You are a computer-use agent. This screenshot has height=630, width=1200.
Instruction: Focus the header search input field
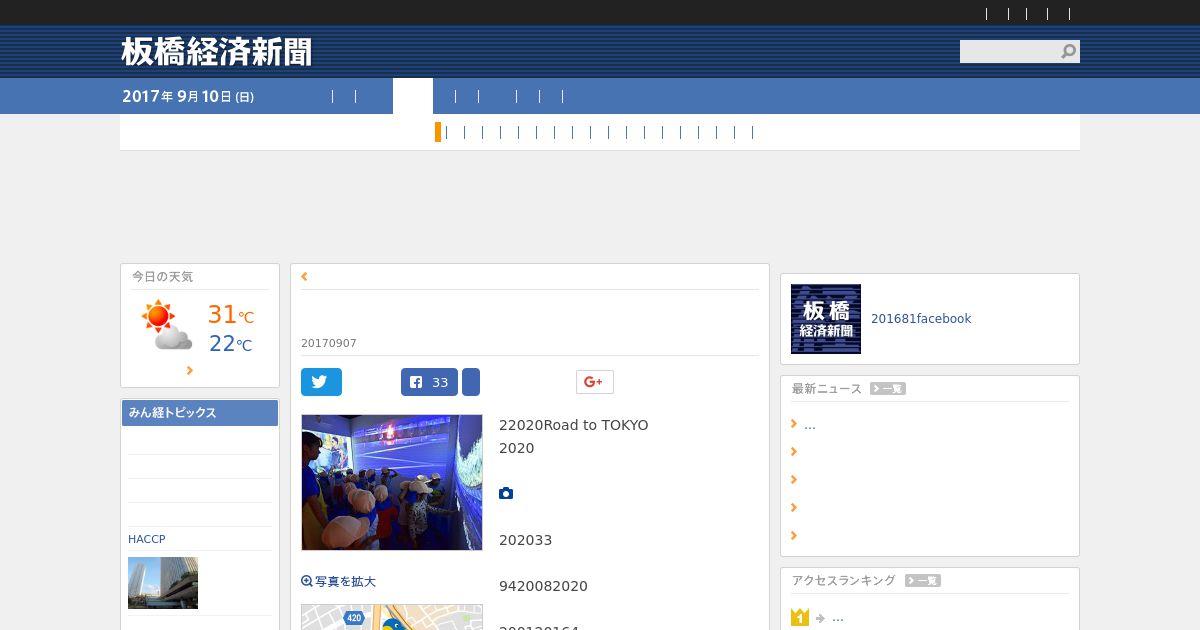click(1010, 51)
